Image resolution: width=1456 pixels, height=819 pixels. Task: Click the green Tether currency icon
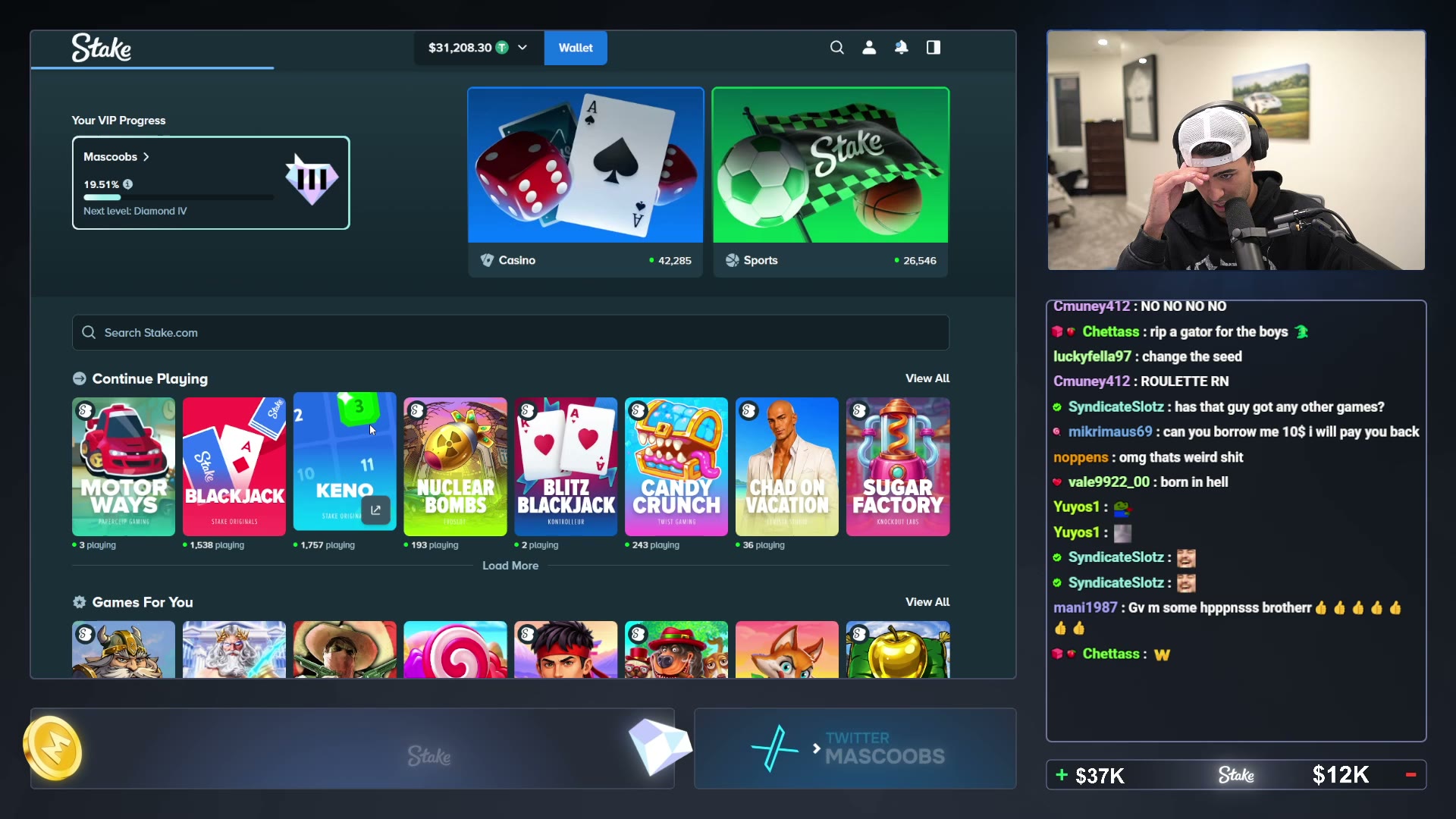point(502,48)
